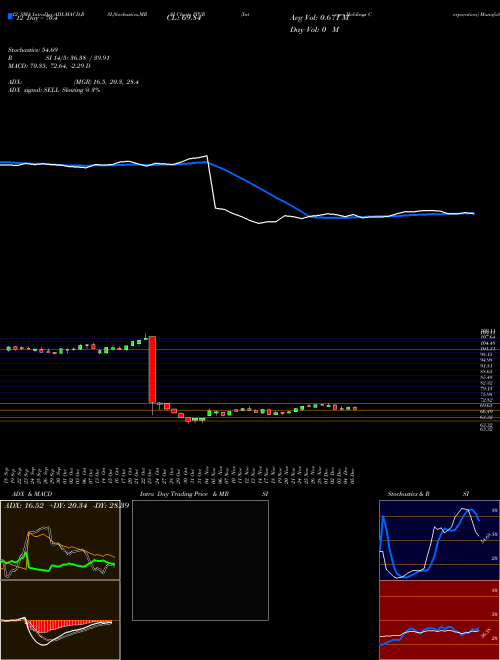The height and width of the screenshot is (660, 500).
Task: Click the empty Intra Day Trading Price panel
Action: (x=200, y=560)
